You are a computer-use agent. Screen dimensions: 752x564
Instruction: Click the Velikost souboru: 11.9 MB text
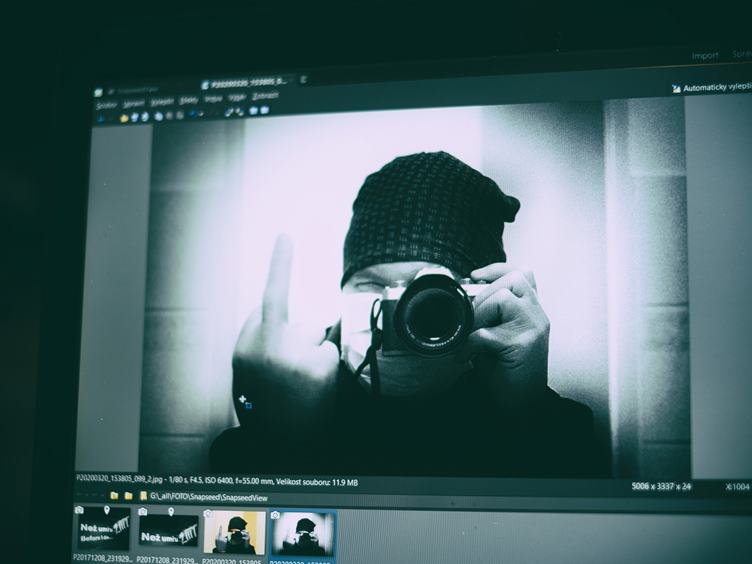pyautogui.click(x=317, y=482)
